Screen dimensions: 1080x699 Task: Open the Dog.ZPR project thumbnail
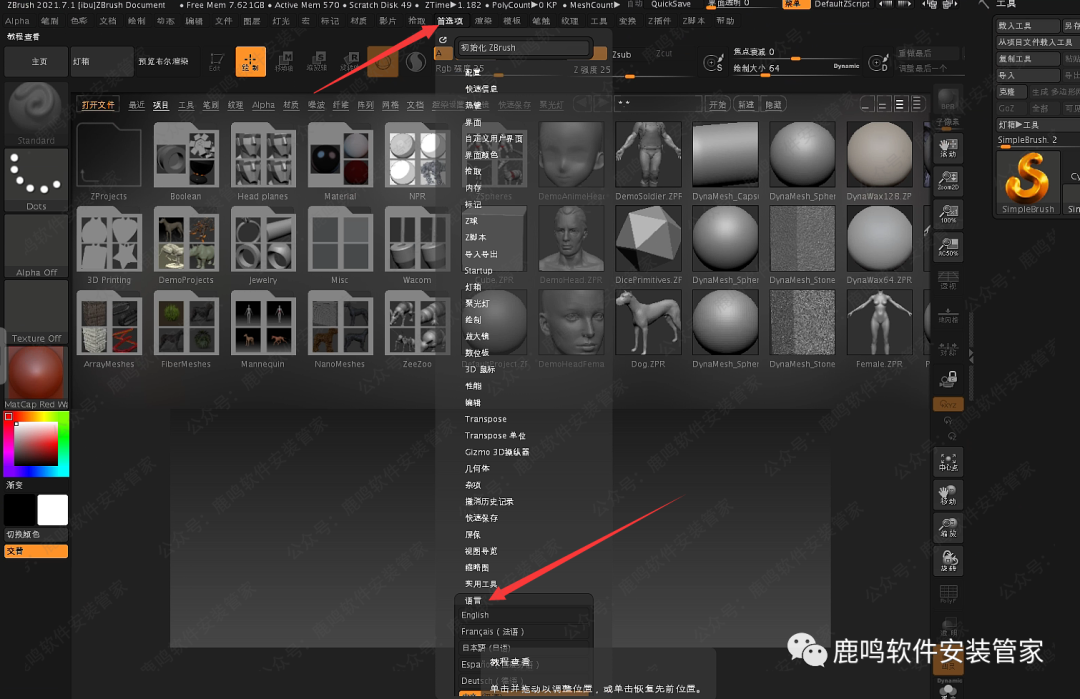tap(648, 325)
